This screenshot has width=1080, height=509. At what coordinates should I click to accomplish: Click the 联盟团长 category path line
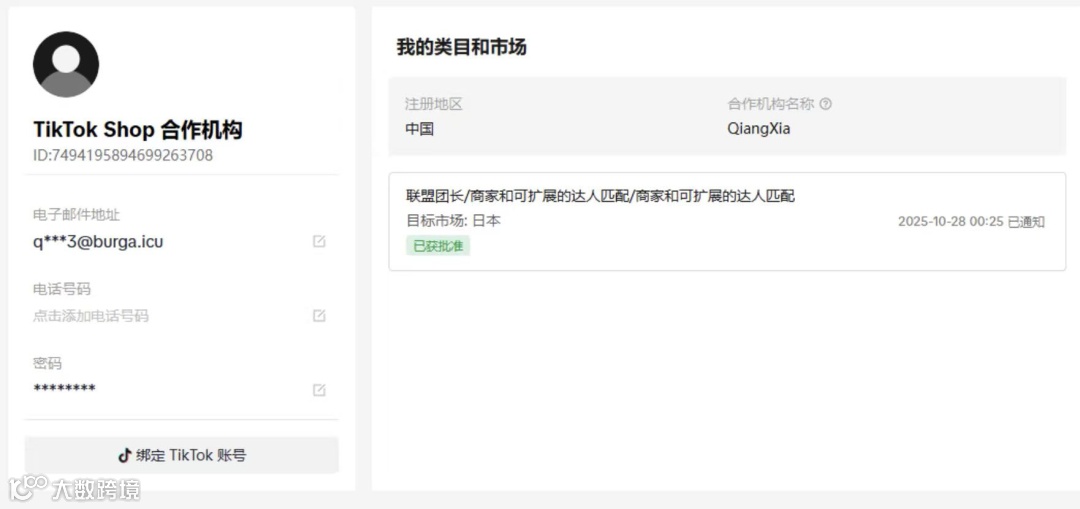pos(601,196)
